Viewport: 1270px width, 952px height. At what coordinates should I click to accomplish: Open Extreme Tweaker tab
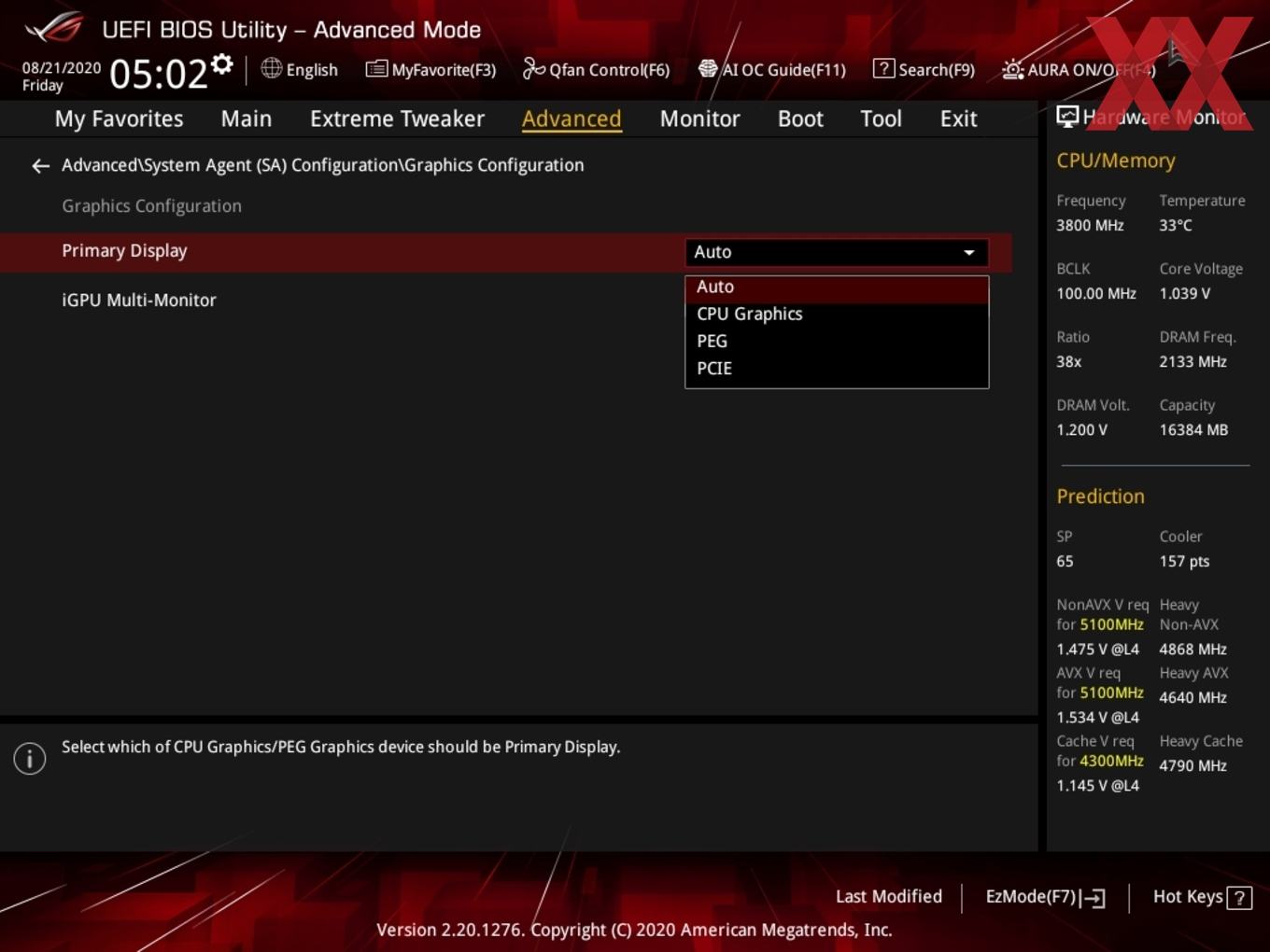coord(397,119)
